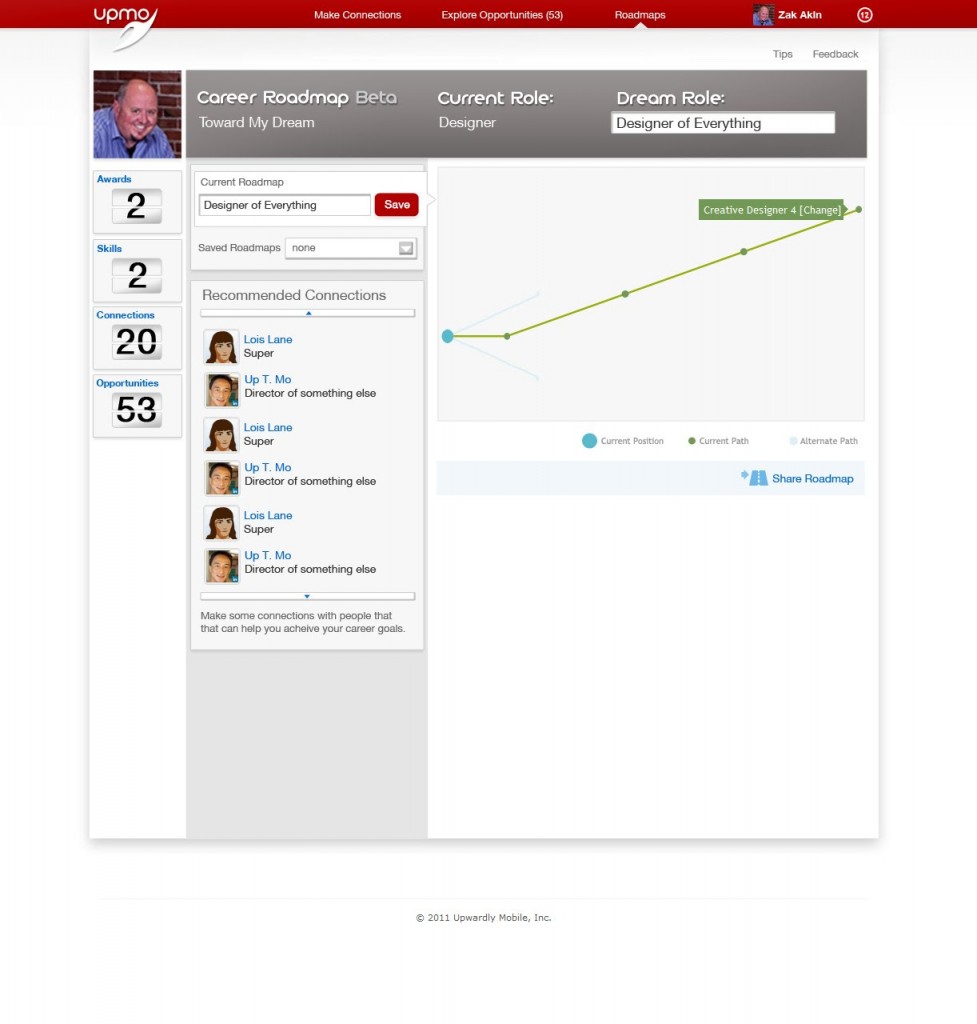
Task: Open third Lois Lane name link
Action: coord(268,516)
